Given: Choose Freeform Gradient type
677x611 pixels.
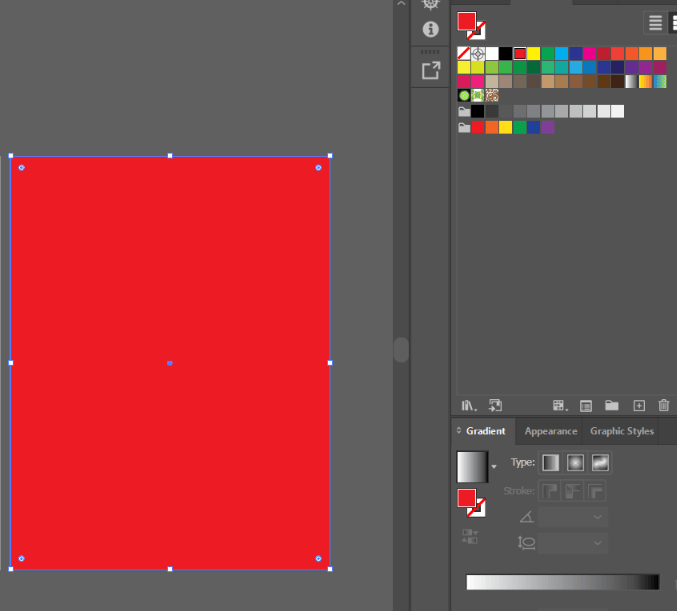Looking at the screenshot, I should point(600,463).
